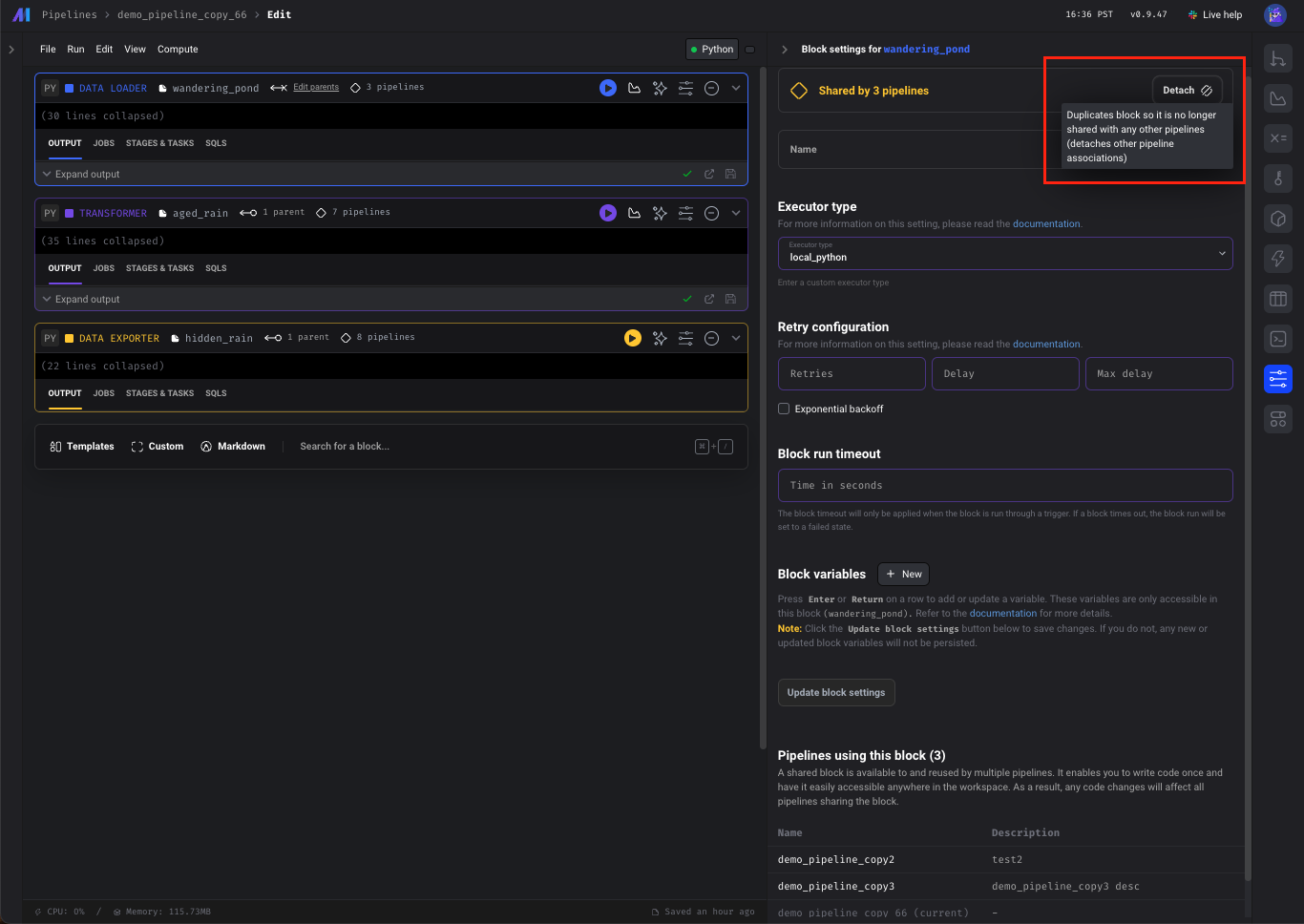Save aged_rain output with the disk icon
The width and height of the screenshot is (1304, 924).
click(x=730, y=299)
